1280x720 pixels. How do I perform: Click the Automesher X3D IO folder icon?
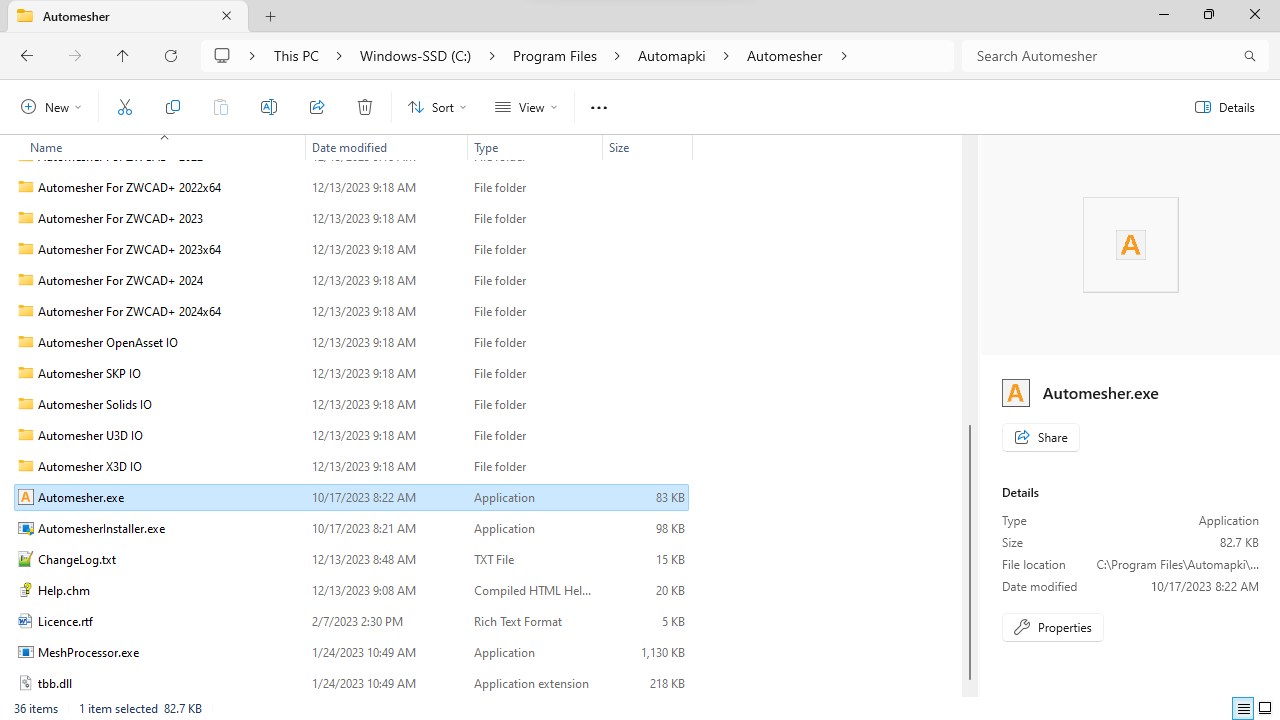tap(26, 466)
